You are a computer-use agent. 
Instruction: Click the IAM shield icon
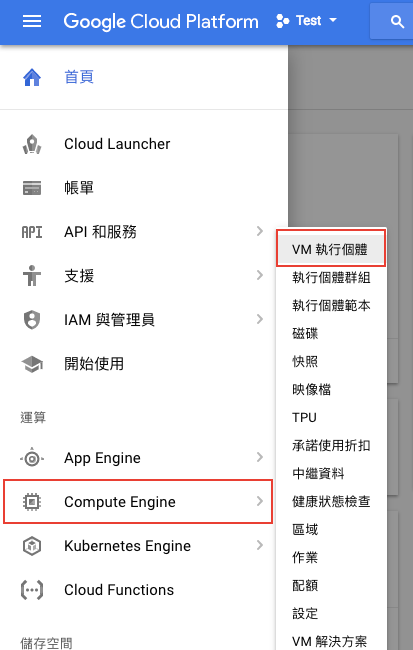click(32, 320)
